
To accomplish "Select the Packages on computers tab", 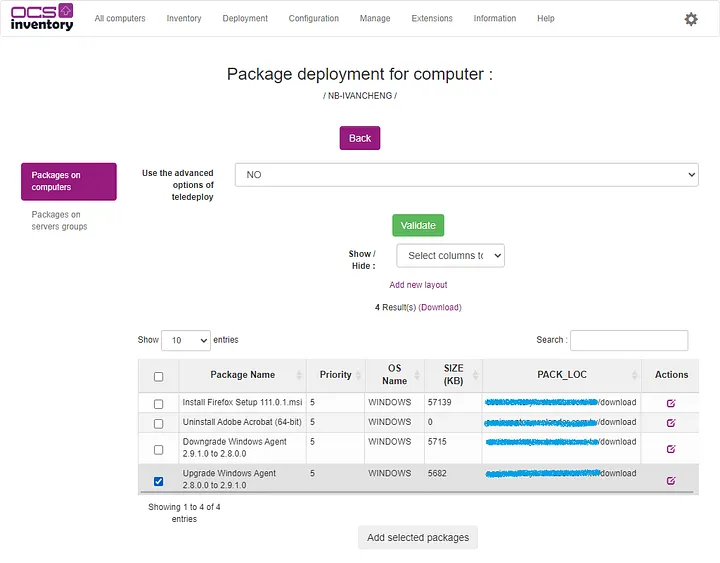I will (x=69, y=181).
